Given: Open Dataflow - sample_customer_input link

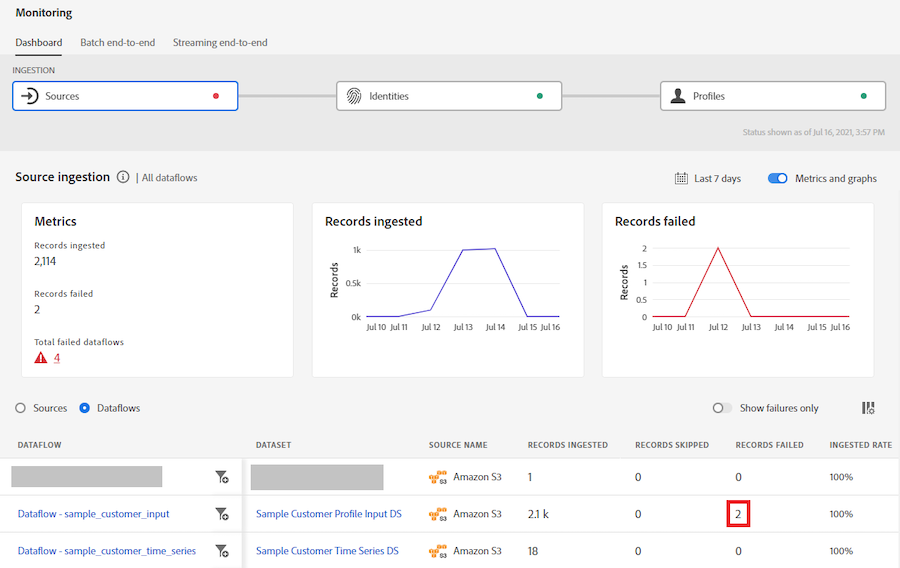Looking at the screenshot, I should [x=94, y=514].
